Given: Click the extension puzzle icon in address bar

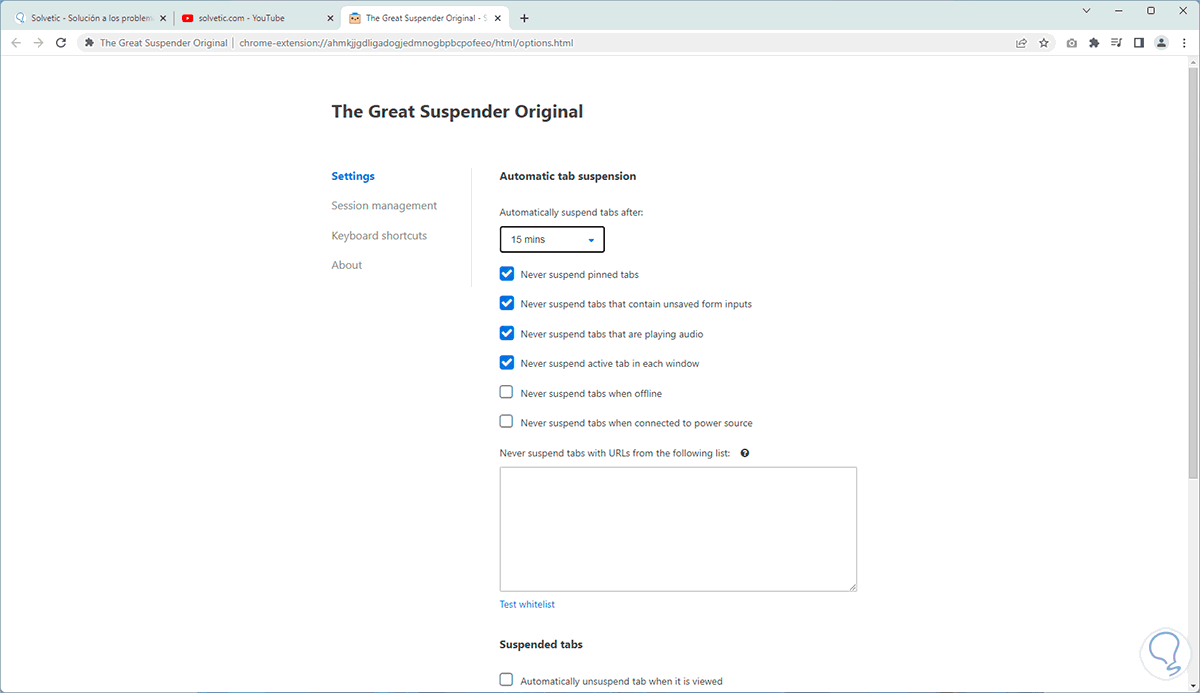Looking at the screenshot, I should click(90, 43).
